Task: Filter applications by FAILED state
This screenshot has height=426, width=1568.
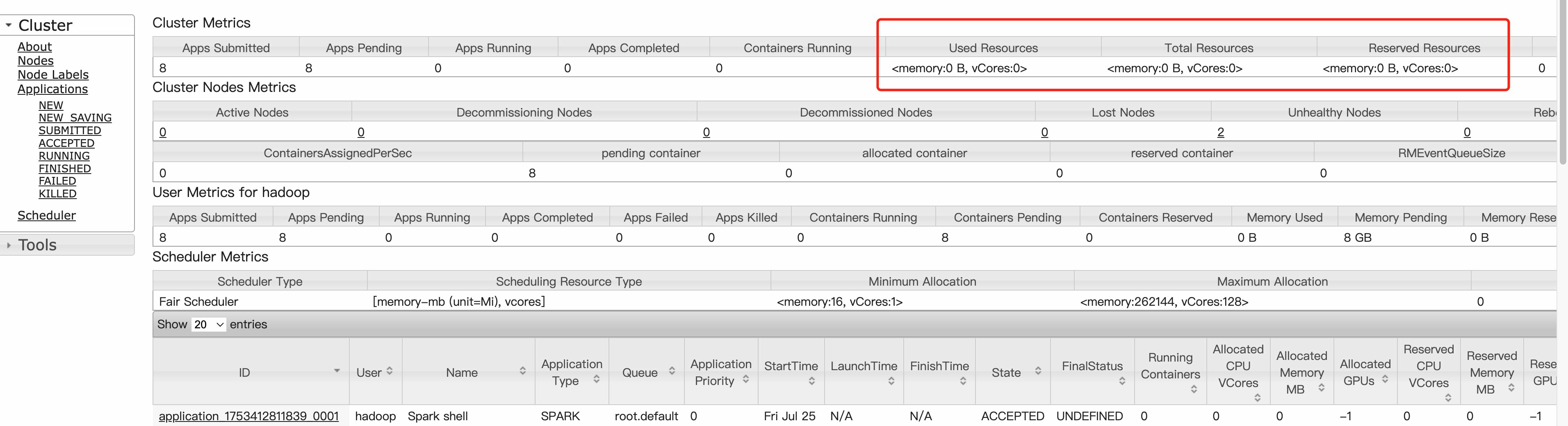Action: (x=57, y=181)
